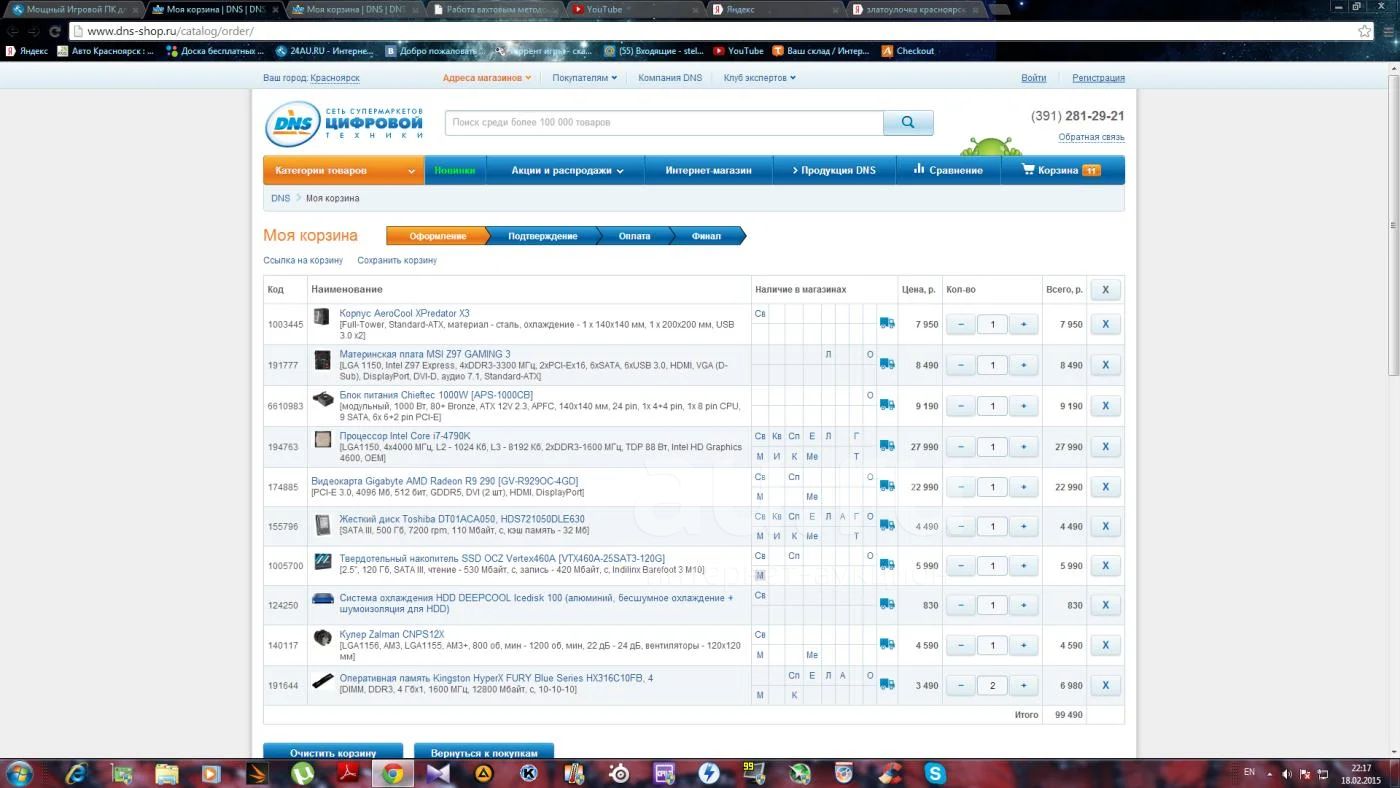This screenshot has height=788, width=1400.
Task: Decrease quantity of Toshiba hard disk
Action: [x=961, y=526]
